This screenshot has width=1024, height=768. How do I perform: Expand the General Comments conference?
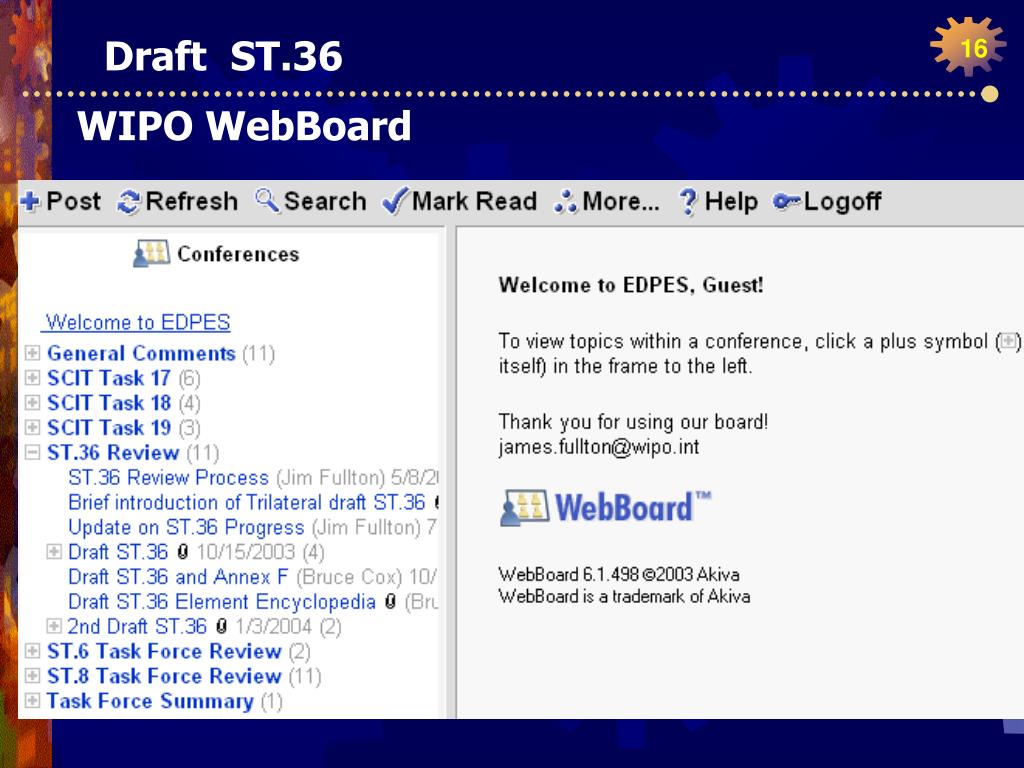coord(32,353)
